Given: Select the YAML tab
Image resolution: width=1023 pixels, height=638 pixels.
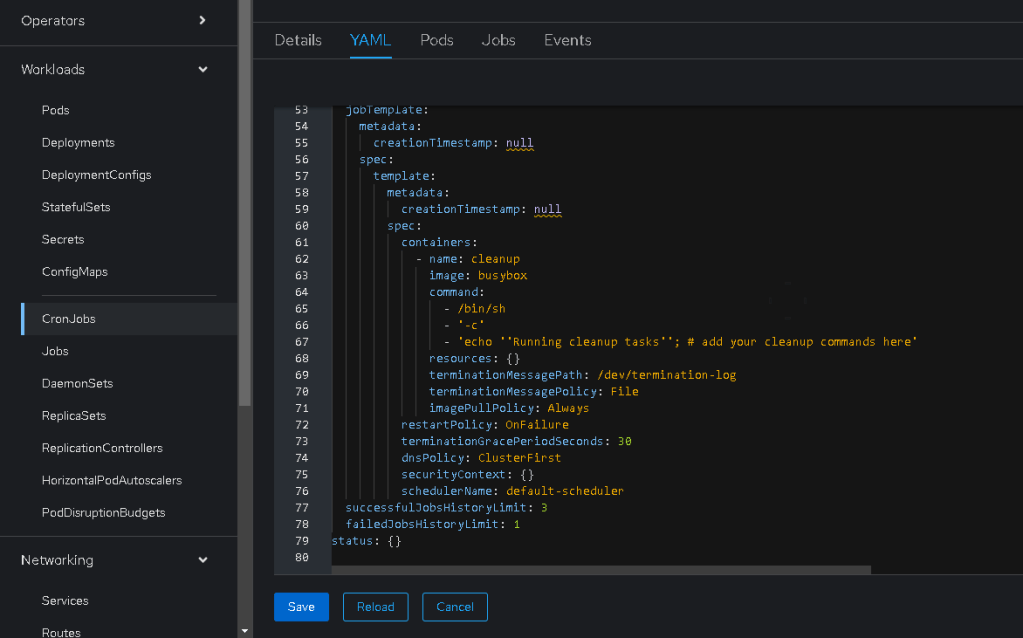Looking at the screenshot, I should click(x=370, y=40).
